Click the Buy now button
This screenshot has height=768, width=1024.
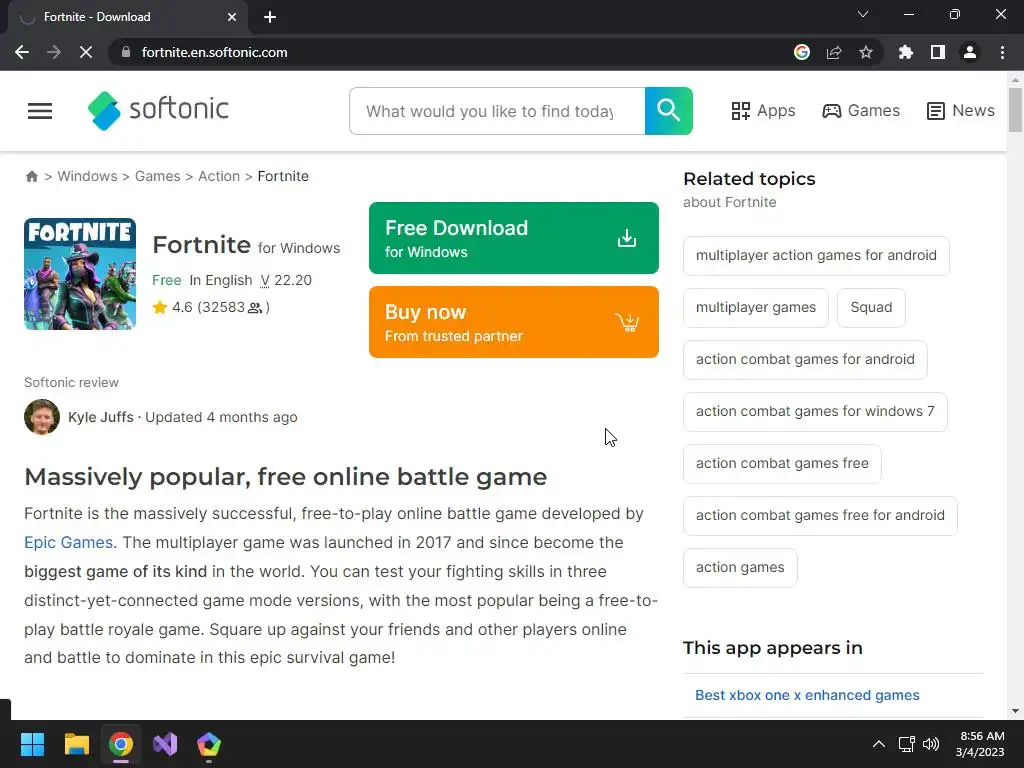[513, 322]
